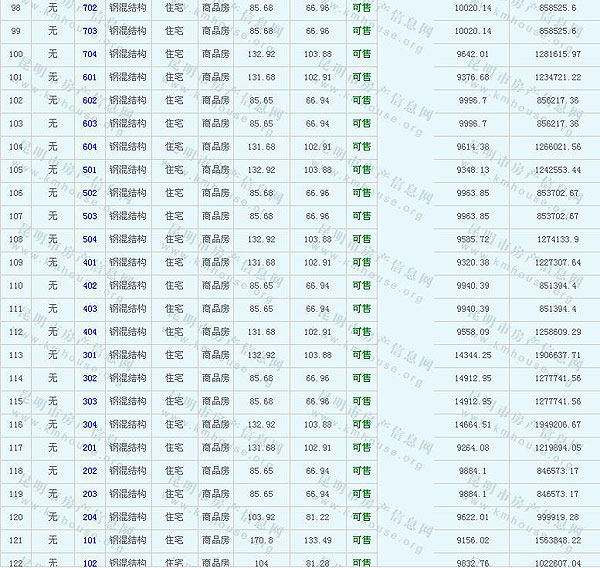Open room 703 link
This screenshot has height=568, width=600.
90,31
